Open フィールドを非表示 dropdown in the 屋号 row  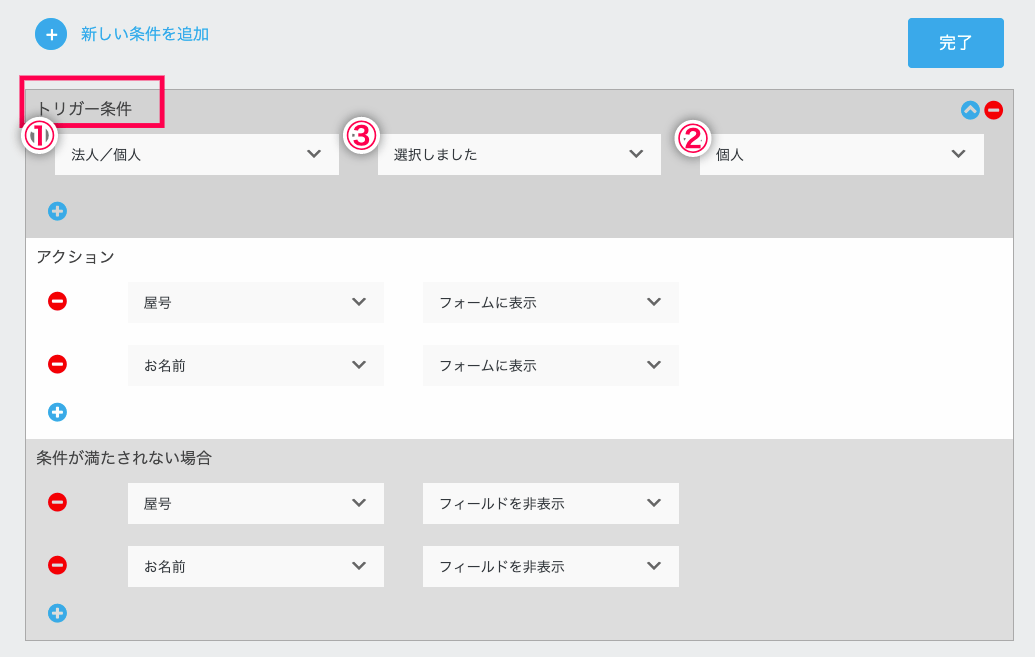click(x=551, y=503)
